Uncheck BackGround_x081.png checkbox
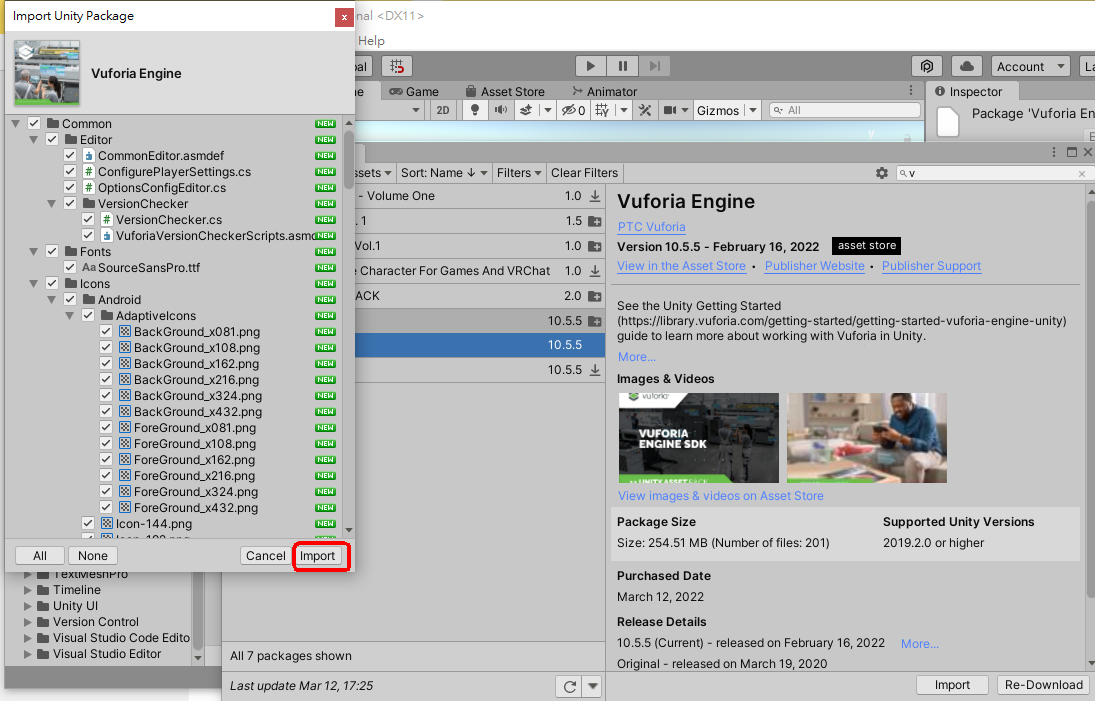The image size is (1095, 701). tap(106, 332)
